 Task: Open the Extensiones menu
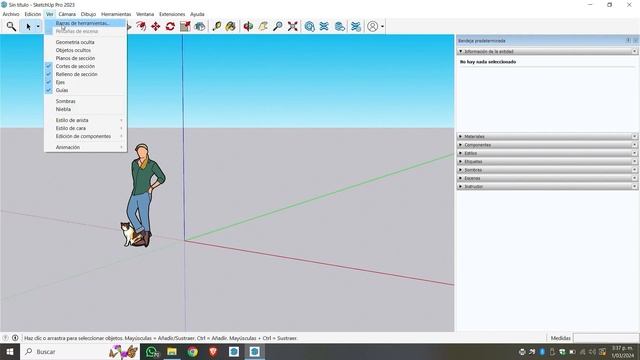[x=172, y=14]
